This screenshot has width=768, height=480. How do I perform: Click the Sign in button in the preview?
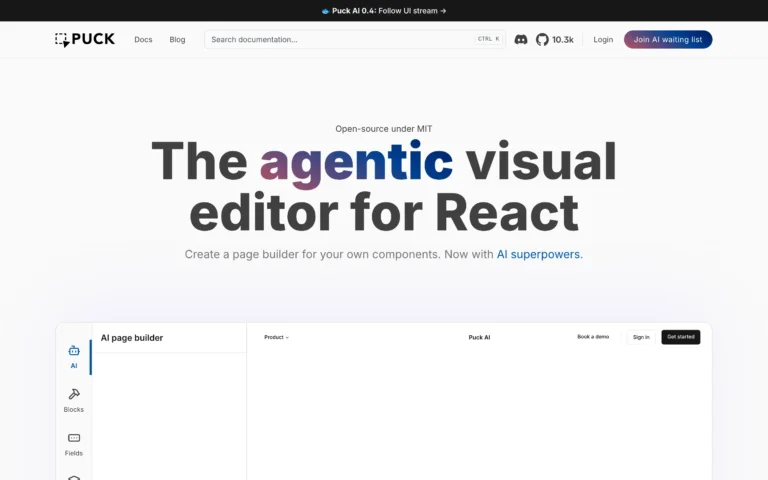pyautogui.click(x=641, y=337)
